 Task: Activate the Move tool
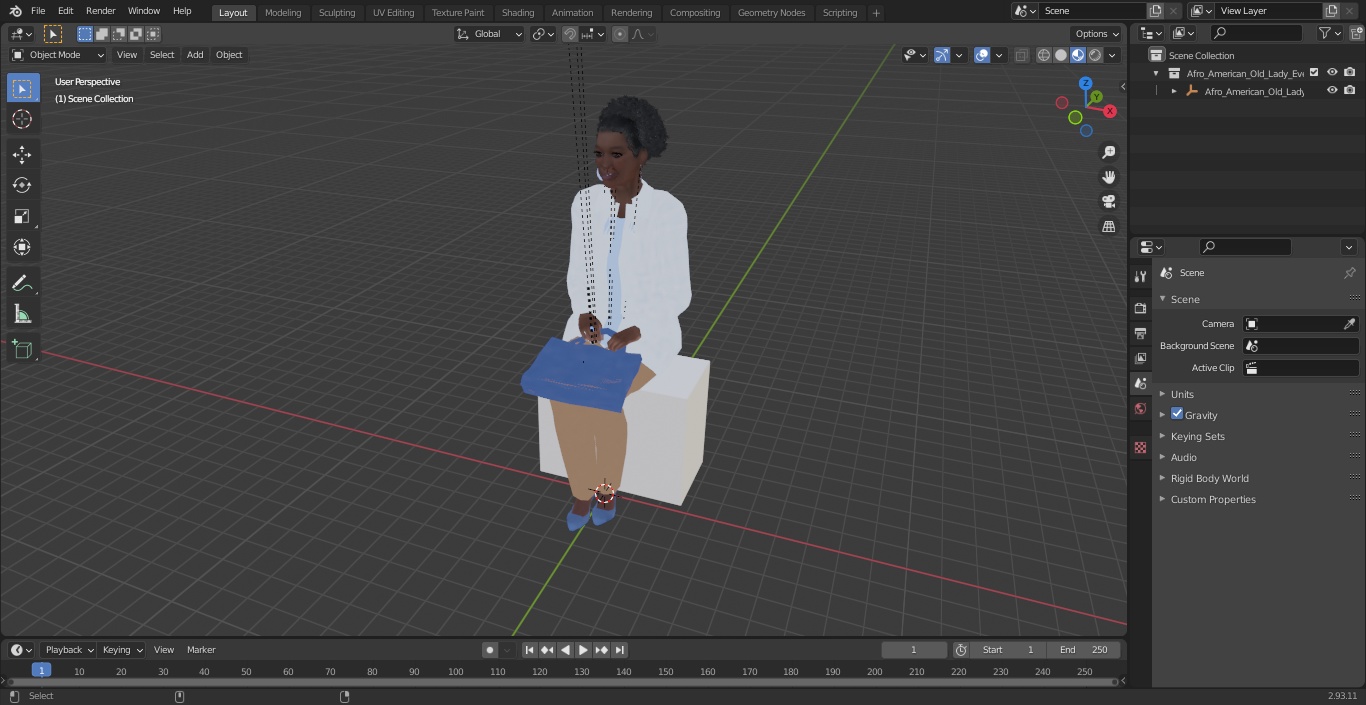[22, 154]
